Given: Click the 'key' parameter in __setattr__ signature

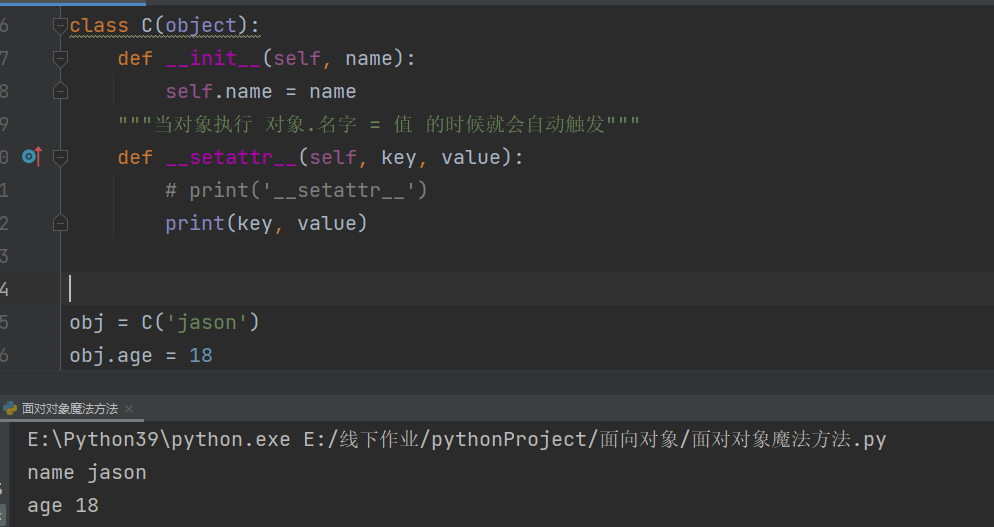Looking at the screenshot, I should (399, 157).
